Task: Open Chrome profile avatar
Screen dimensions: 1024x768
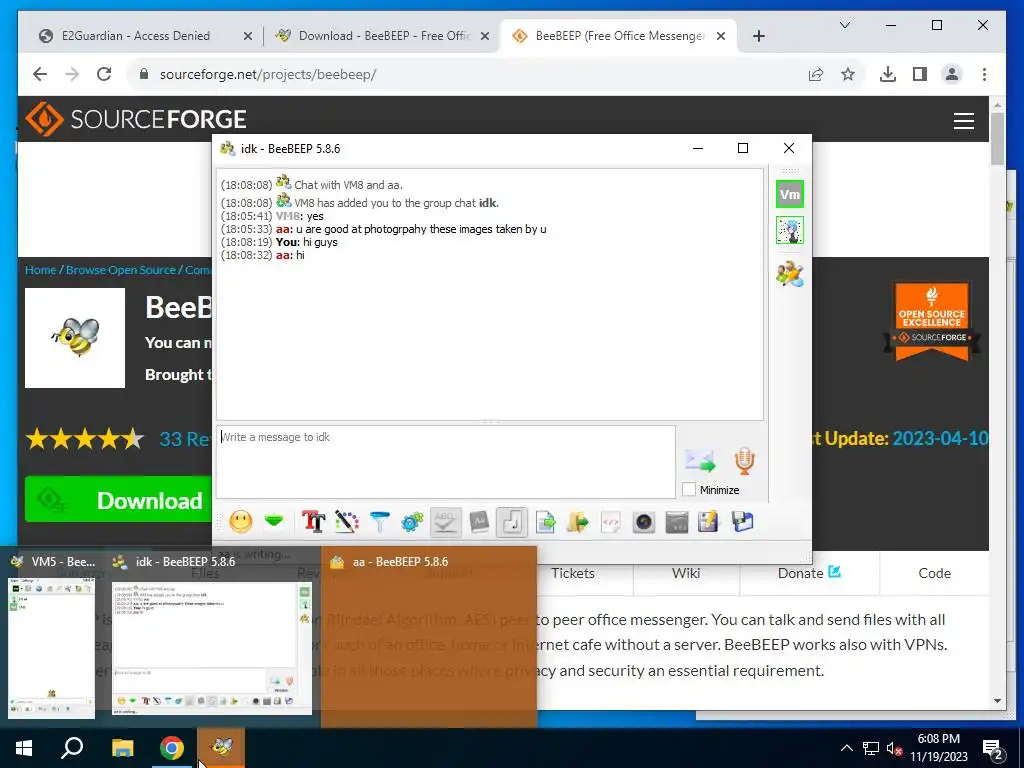Action: tap(952, 74)
